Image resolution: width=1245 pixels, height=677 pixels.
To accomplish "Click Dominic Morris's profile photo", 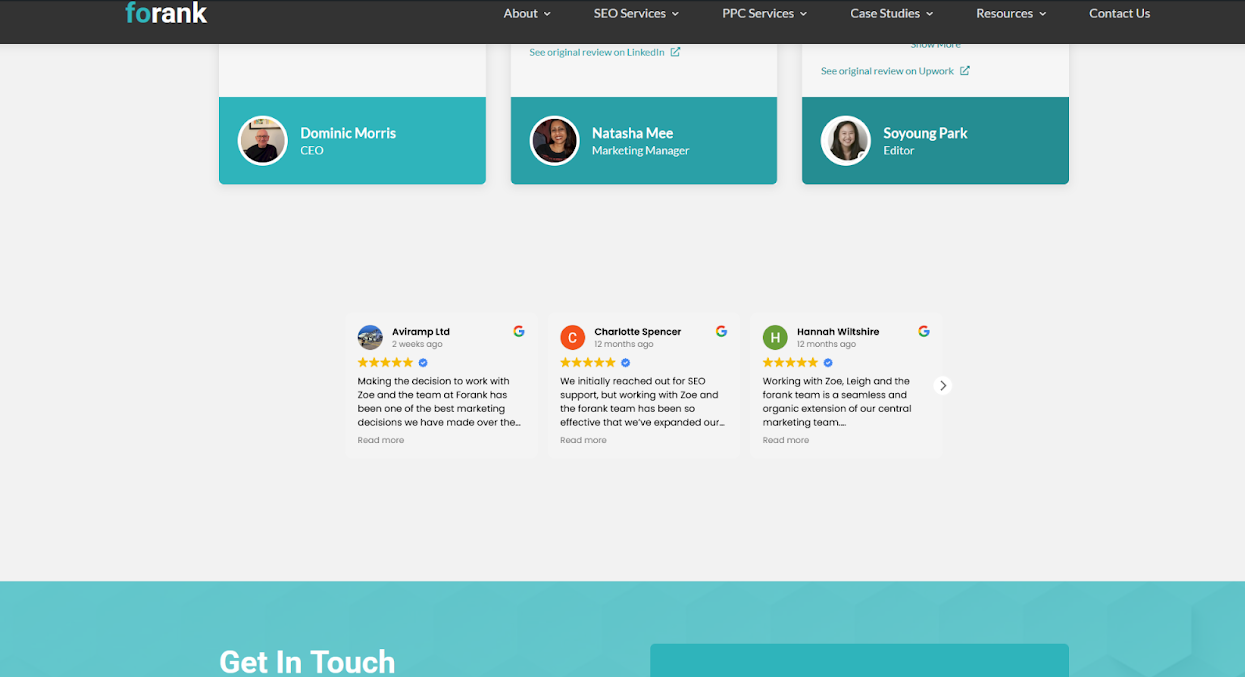I will [262, 140].
